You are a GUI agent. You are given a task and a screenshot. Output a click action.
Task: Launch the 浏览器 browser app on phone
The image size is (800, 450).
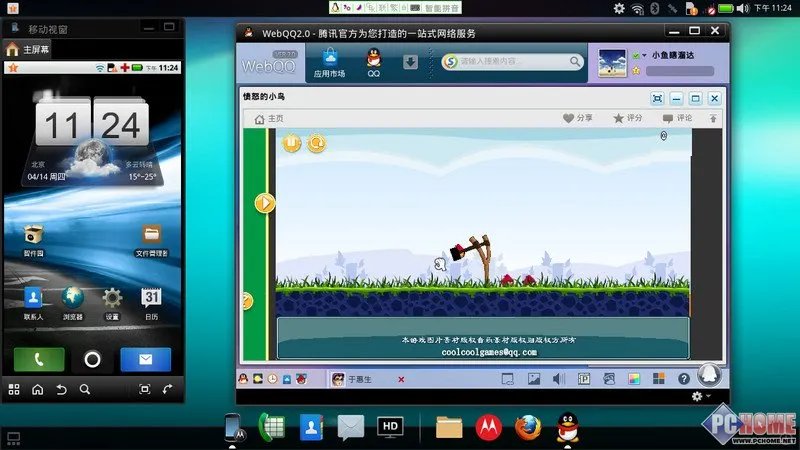pyautogui.click(x=73, y=304)
